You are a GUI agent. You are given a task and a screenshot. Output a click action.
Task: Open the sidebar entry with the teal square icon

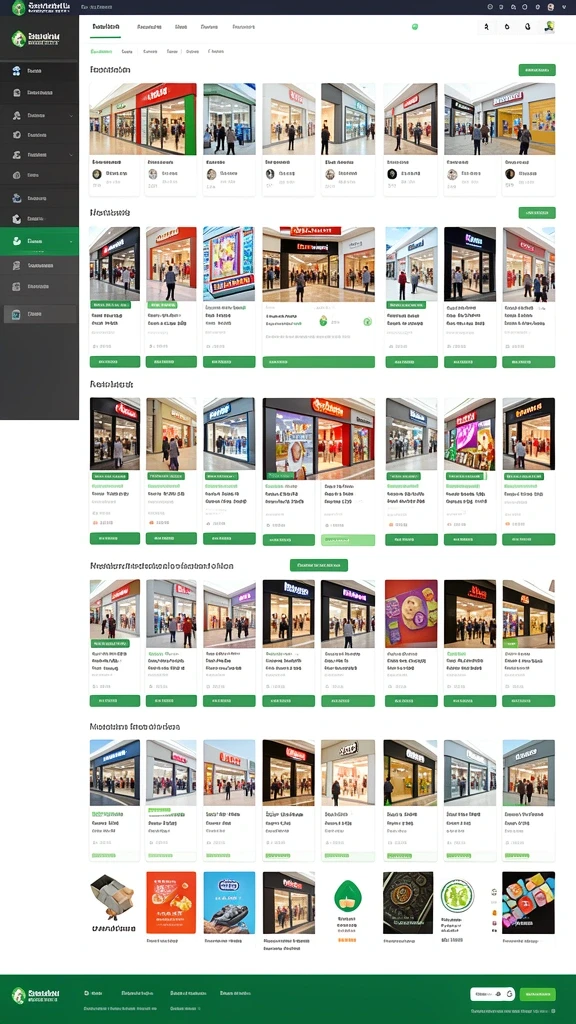[39, 314]
